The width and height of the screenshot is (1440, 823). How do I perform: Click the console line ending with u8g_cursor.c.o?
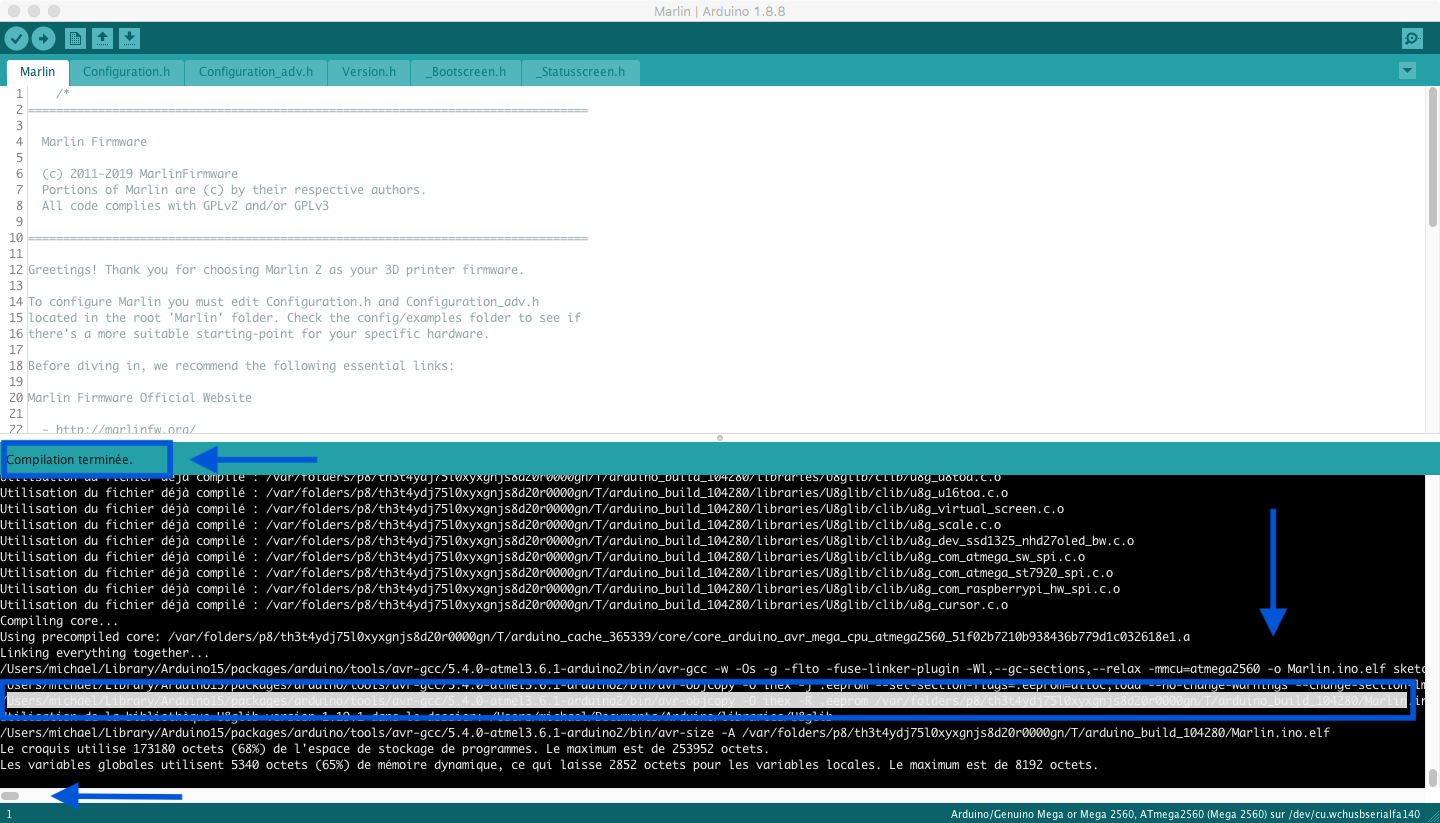(x=504, y=605)
